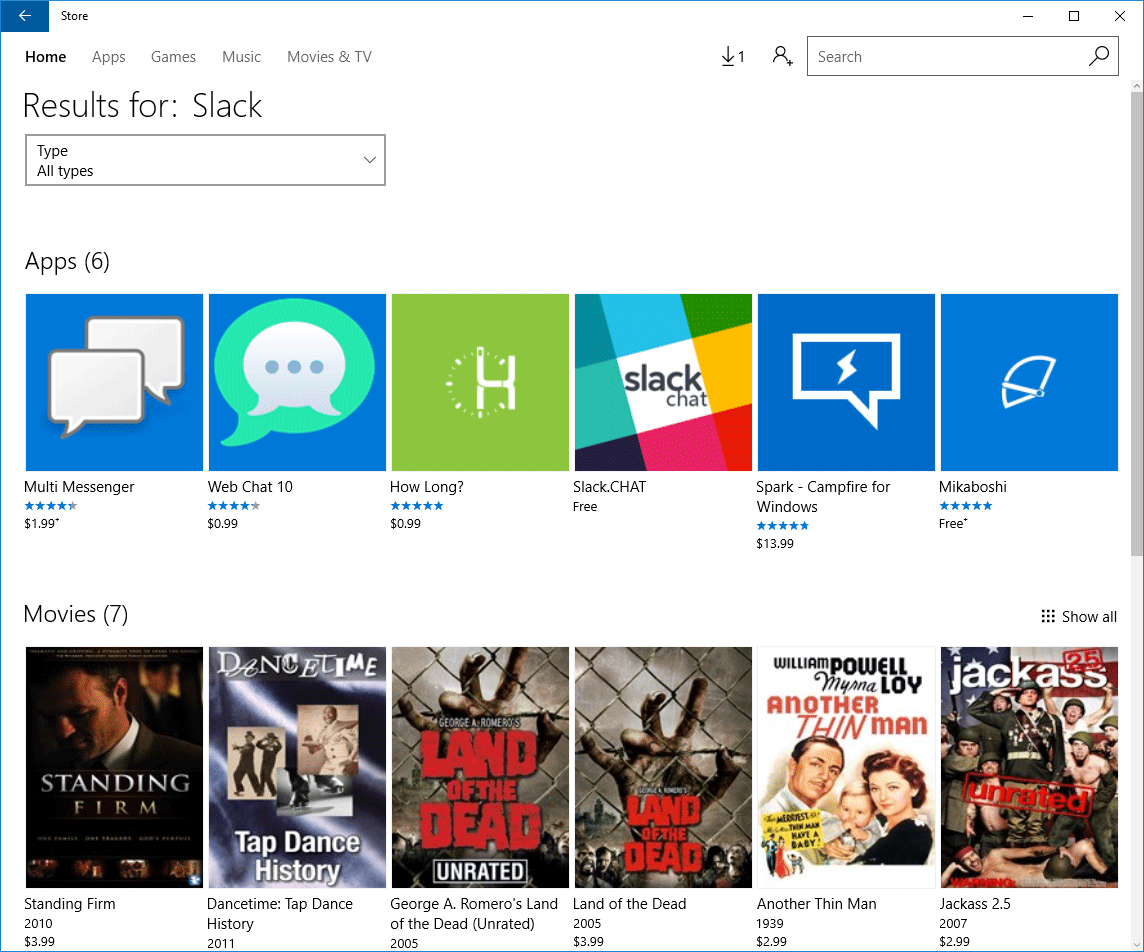Screen dimensions: 1144x952
Task: Open the 2005 Land of the Dead poster
Action: point(663,767)
